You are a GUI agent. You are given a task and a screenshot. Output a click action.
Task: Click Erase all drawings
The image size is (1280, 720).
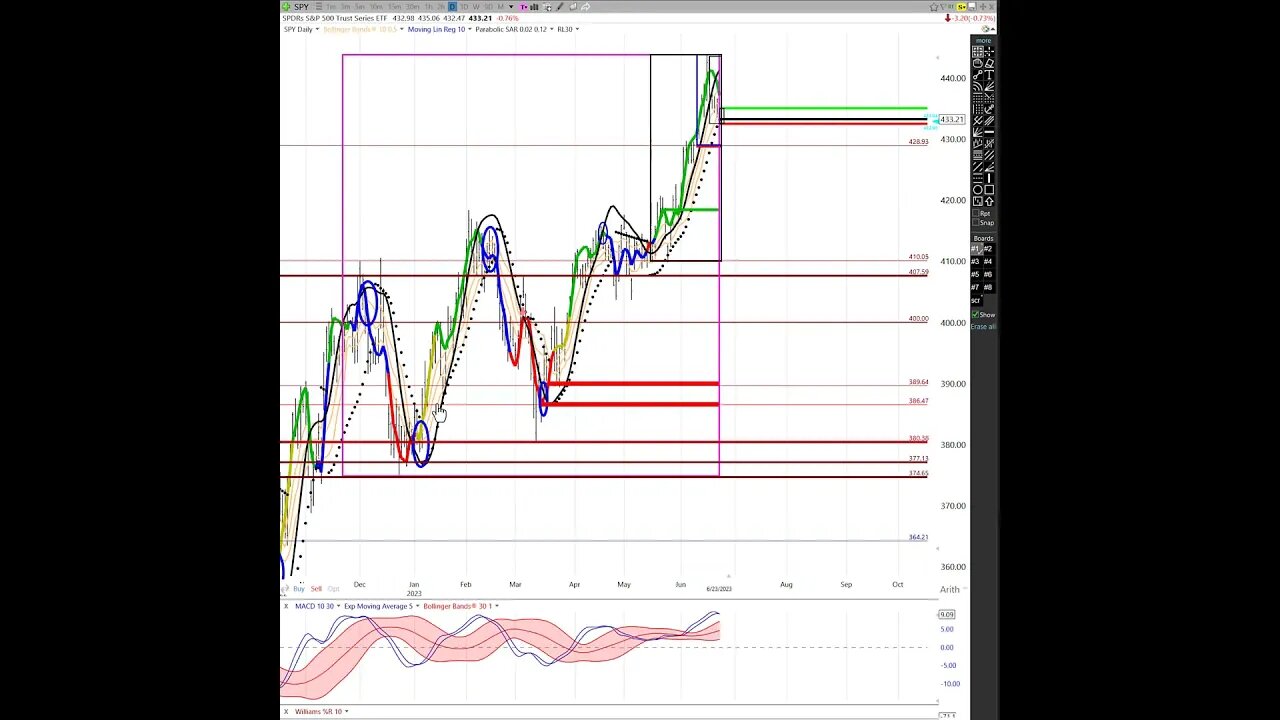983,326
